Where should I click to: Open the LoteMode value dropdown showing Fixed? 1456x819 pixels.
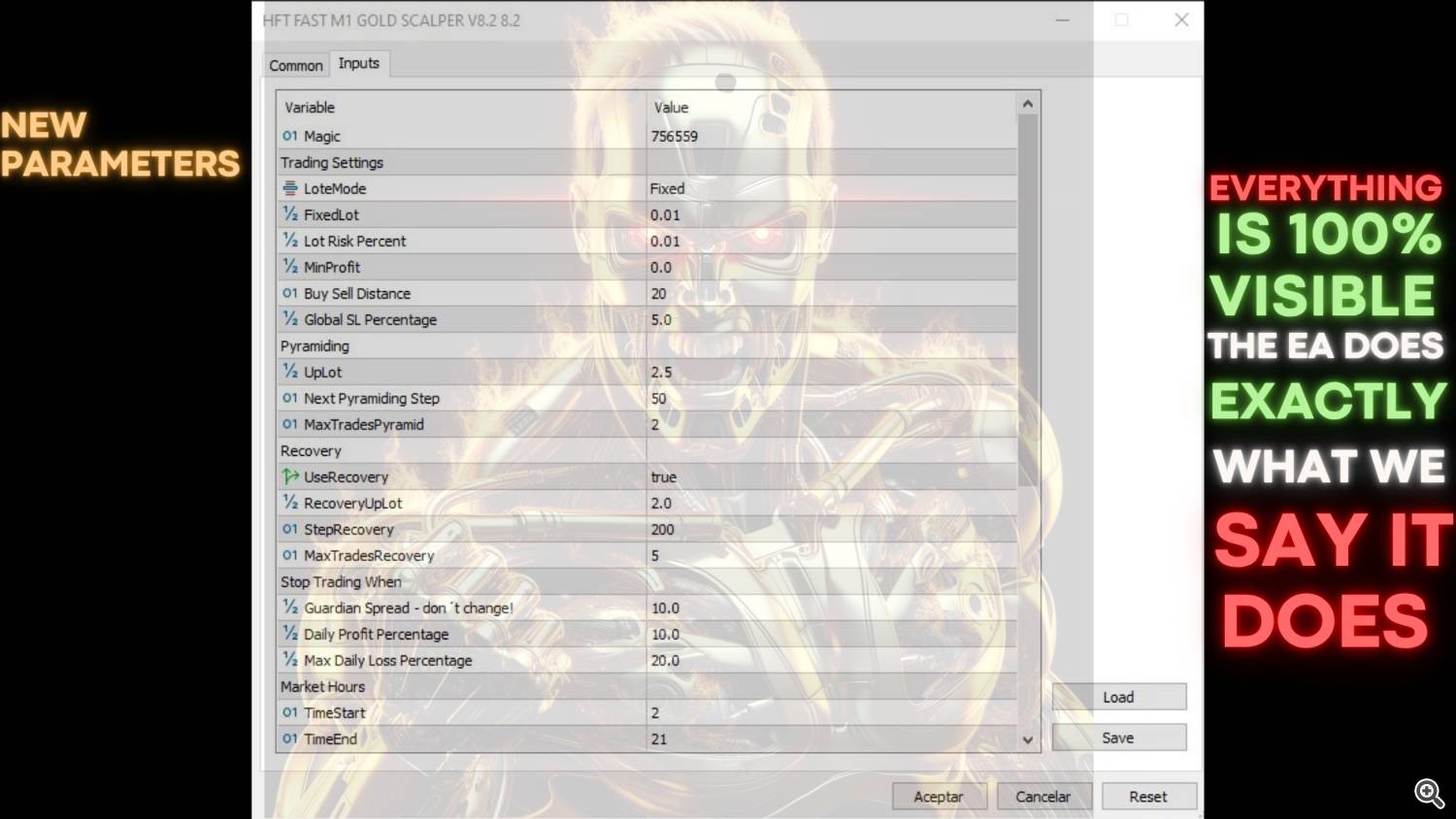[832, 188]
